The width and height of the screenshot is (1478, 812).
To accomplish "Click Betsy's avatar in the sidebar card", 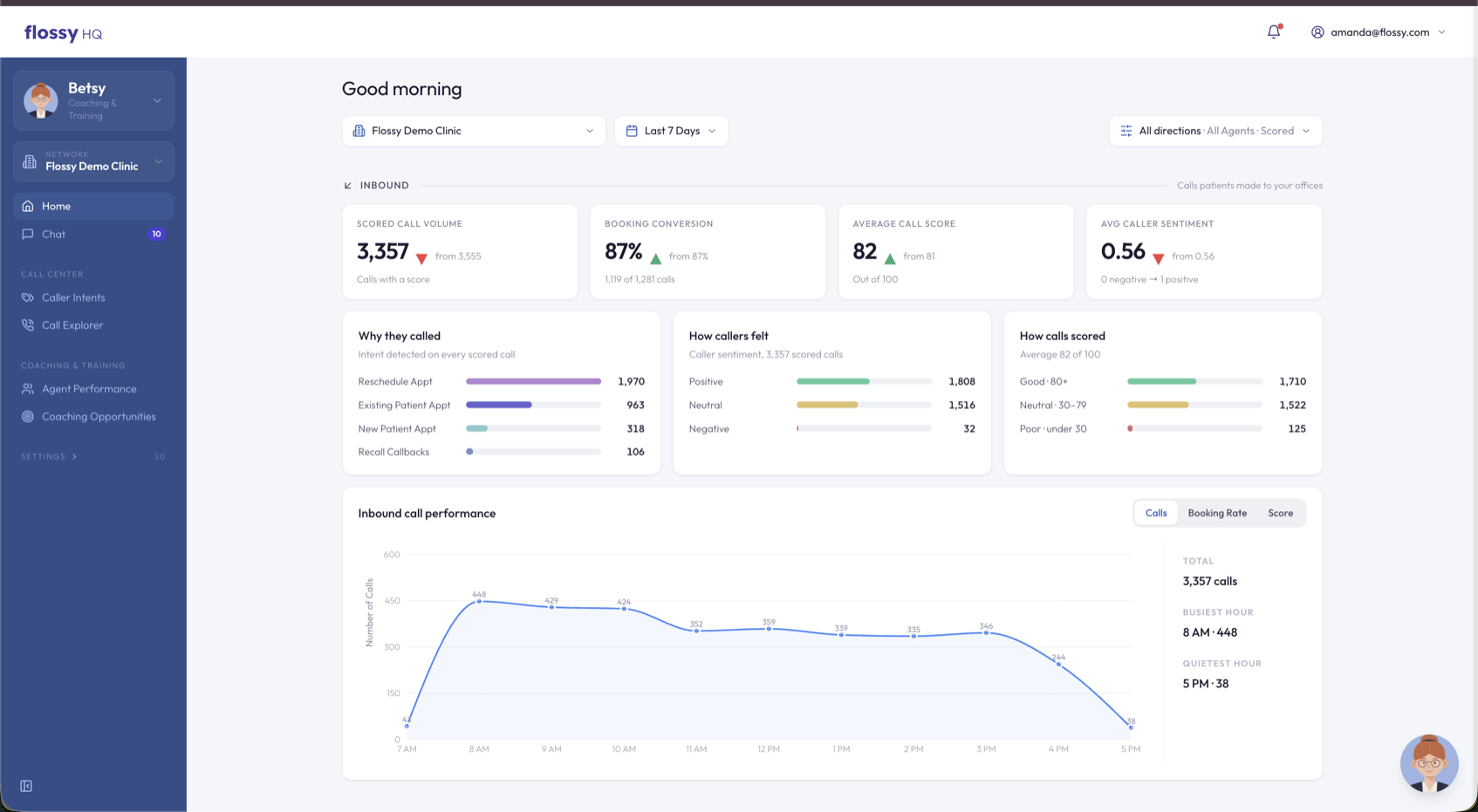I will pyautogui.click(x=40, y=100).
